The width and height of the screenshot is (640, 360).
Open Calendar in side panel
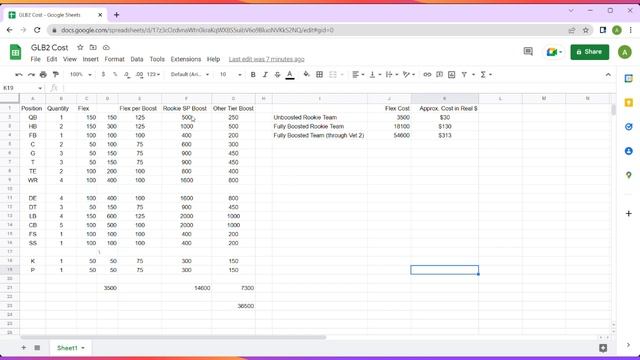[x=629, y=78]
